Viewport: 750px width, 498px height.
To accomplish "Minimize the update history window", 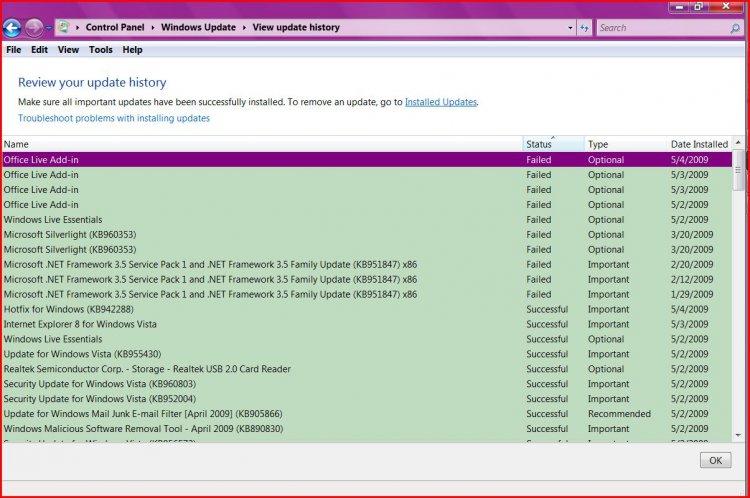I will (678, 7).
